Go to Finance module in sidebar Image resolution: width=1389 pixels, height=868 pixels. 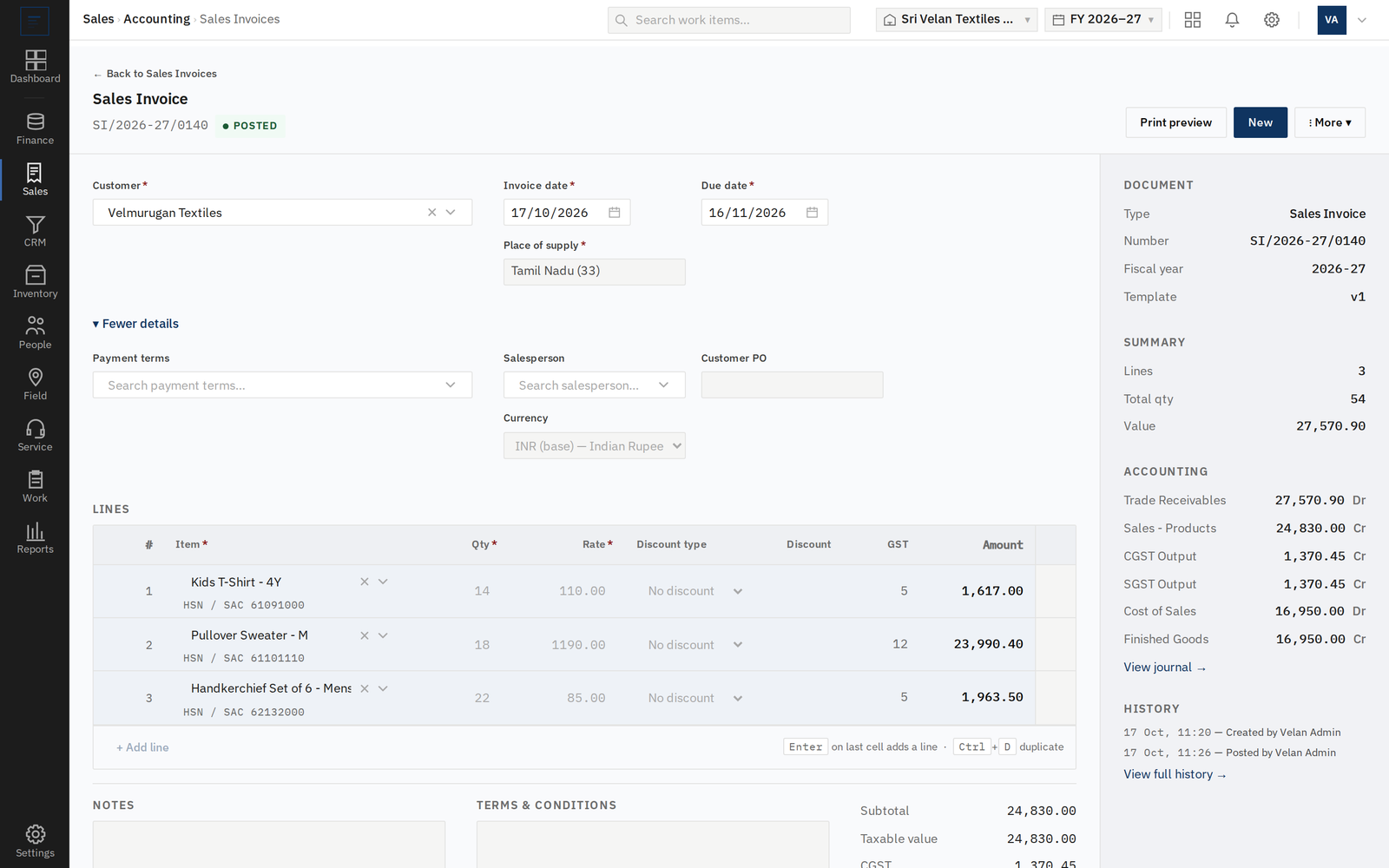click(35, 128)
